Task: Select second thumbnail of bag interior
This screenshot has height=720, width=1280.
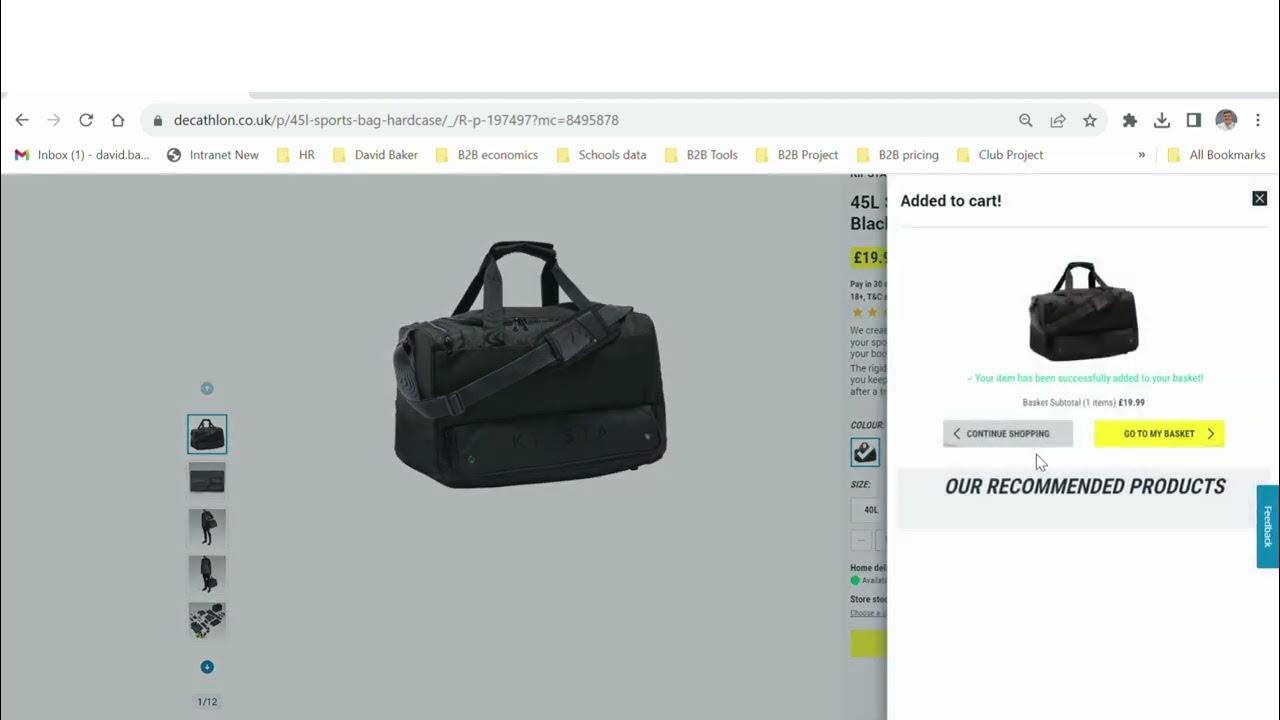Action: click(x=207, y=480)
